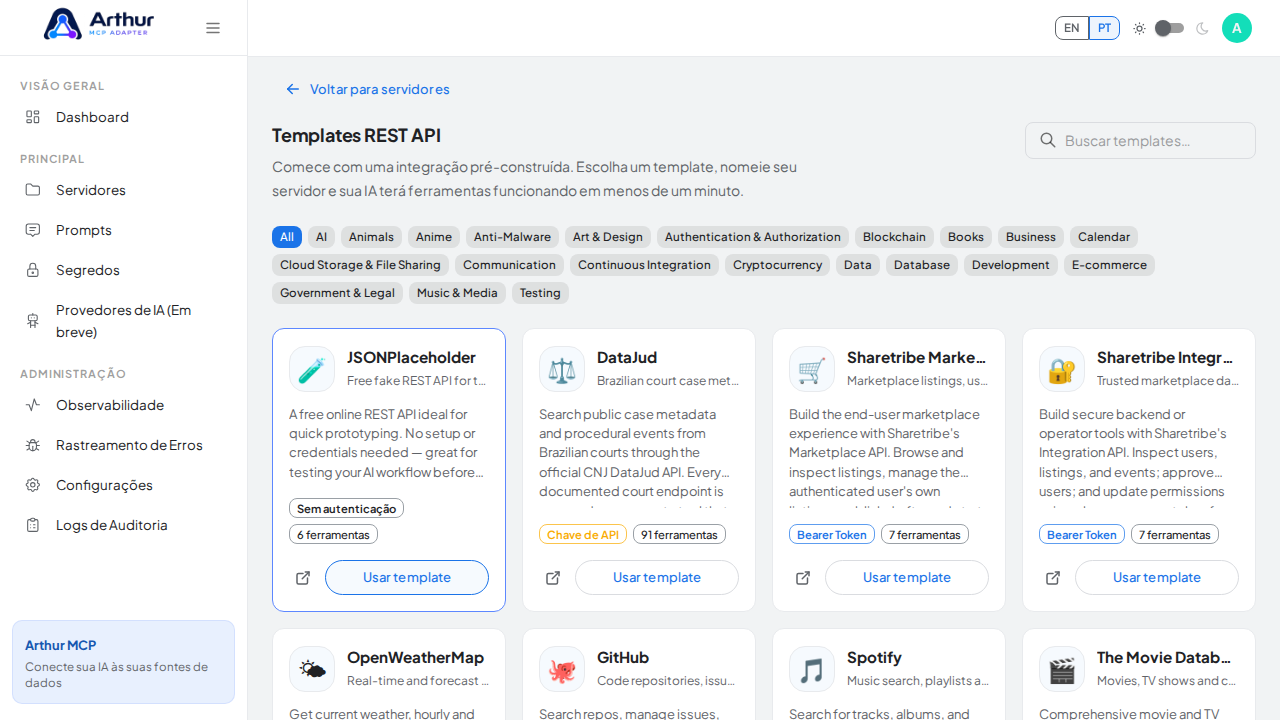
Task: Click the OpenWeatherMap cloud icon
Action: (312, 669)
